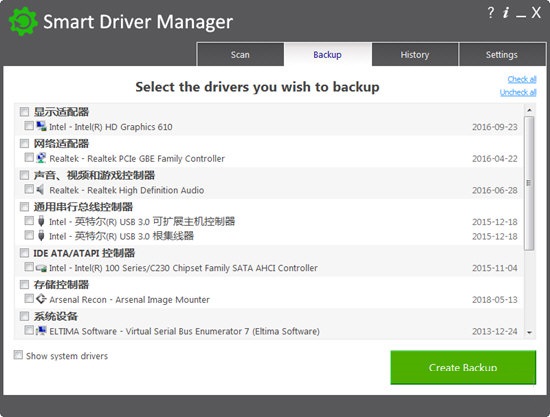Check the Arsenal Image Mounter checkbox
550x417 pixels.
pyautogui.click(x=29, y=298)
